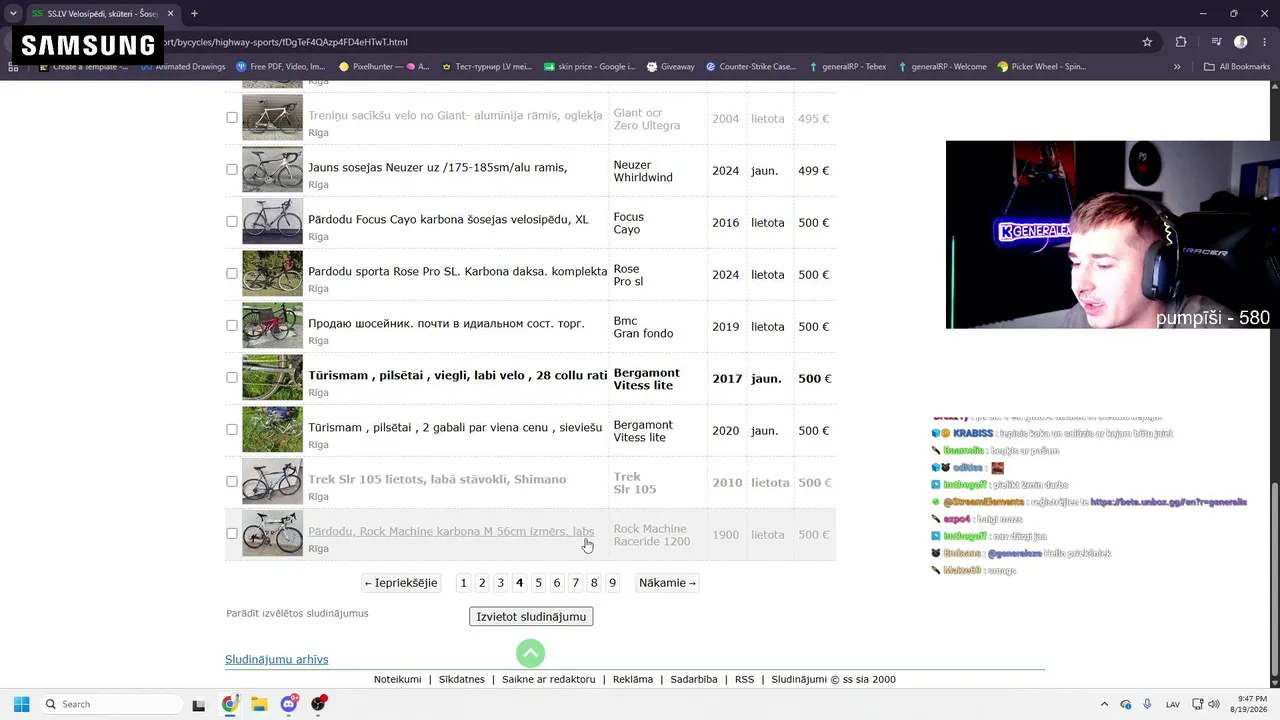Open the Pixelhunter bookmark
The height and width of the screenshot is (720, 1280).
[384, 67]
